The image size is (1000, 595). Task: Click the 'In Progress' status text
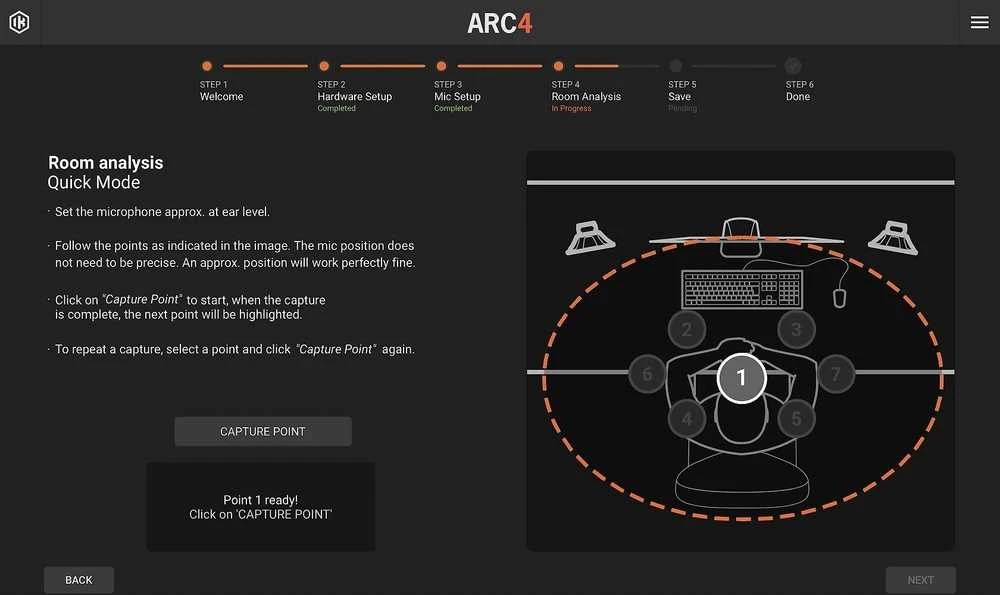571,108
